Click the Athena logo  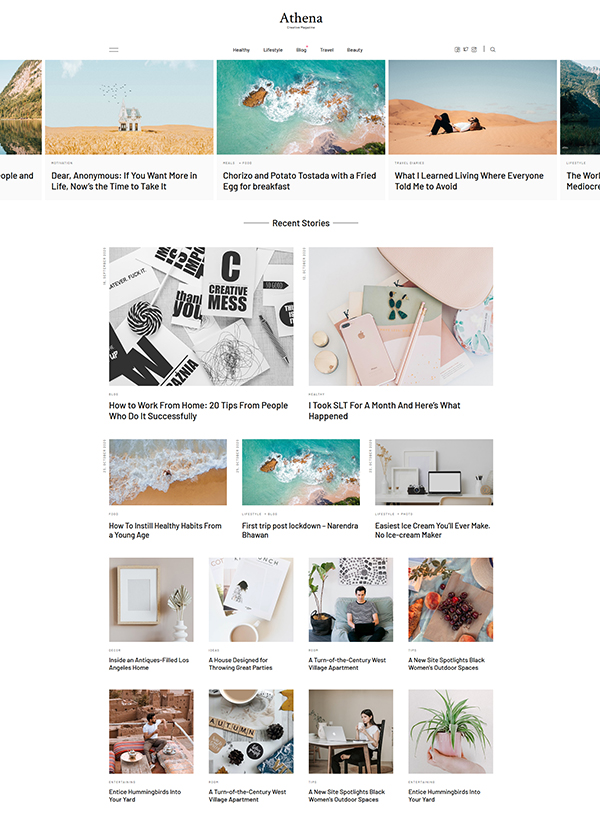pyautogui.click(x=301, y=20)
